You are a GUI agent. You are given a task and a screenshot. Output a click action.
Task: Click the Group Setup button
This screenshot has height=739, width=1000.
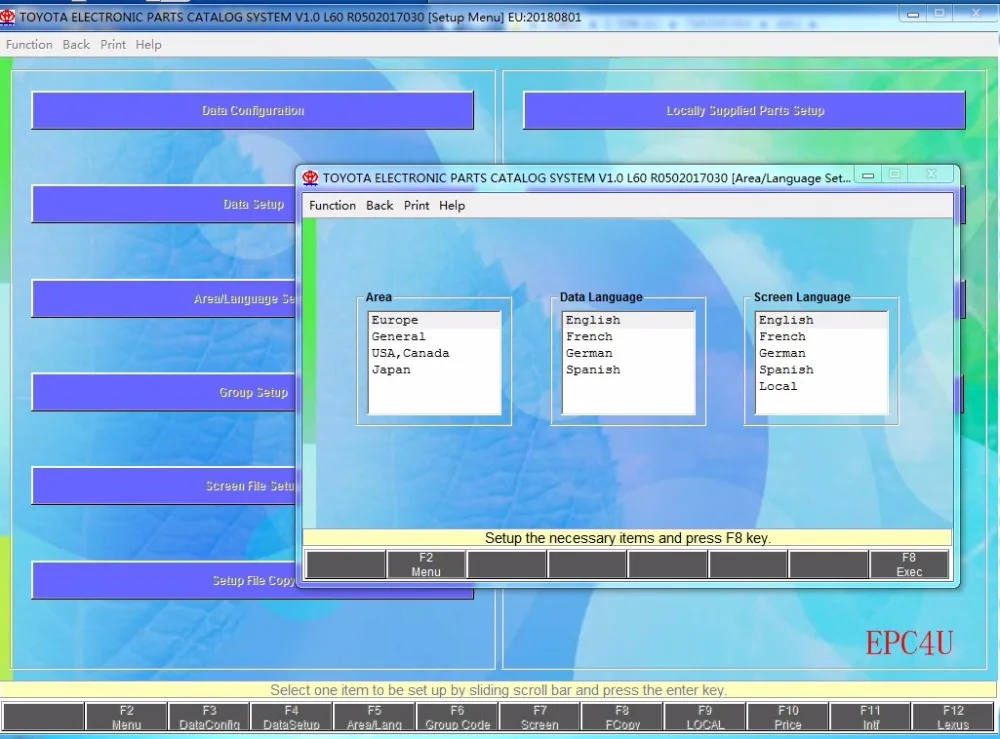164,392
